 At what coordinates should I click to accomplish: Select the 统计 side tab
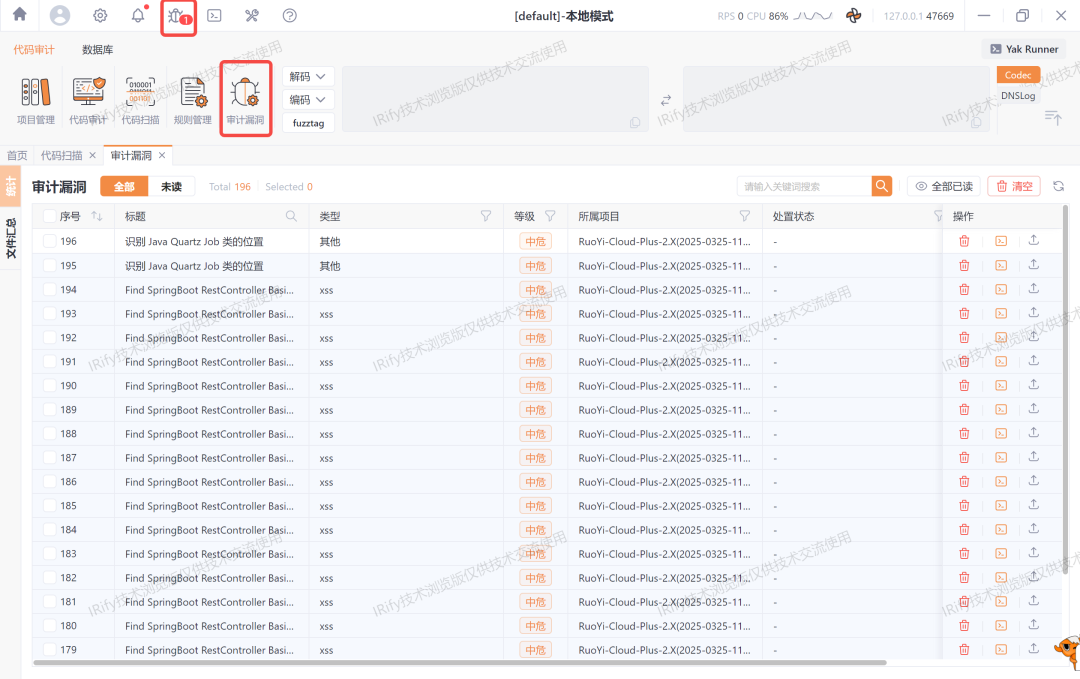[x=10, y=186]
